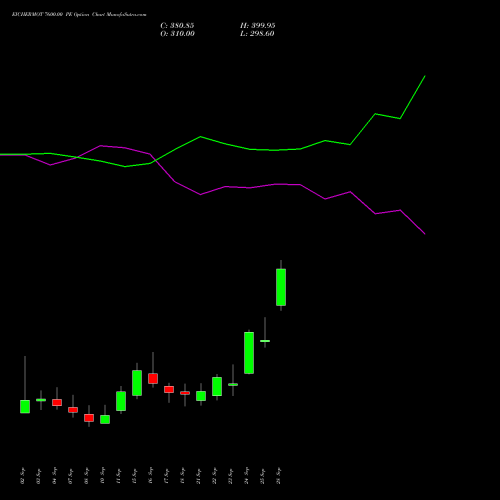Click the 28 Sep date label
This screenshot has width=500, height=500.
click(278, 476)
